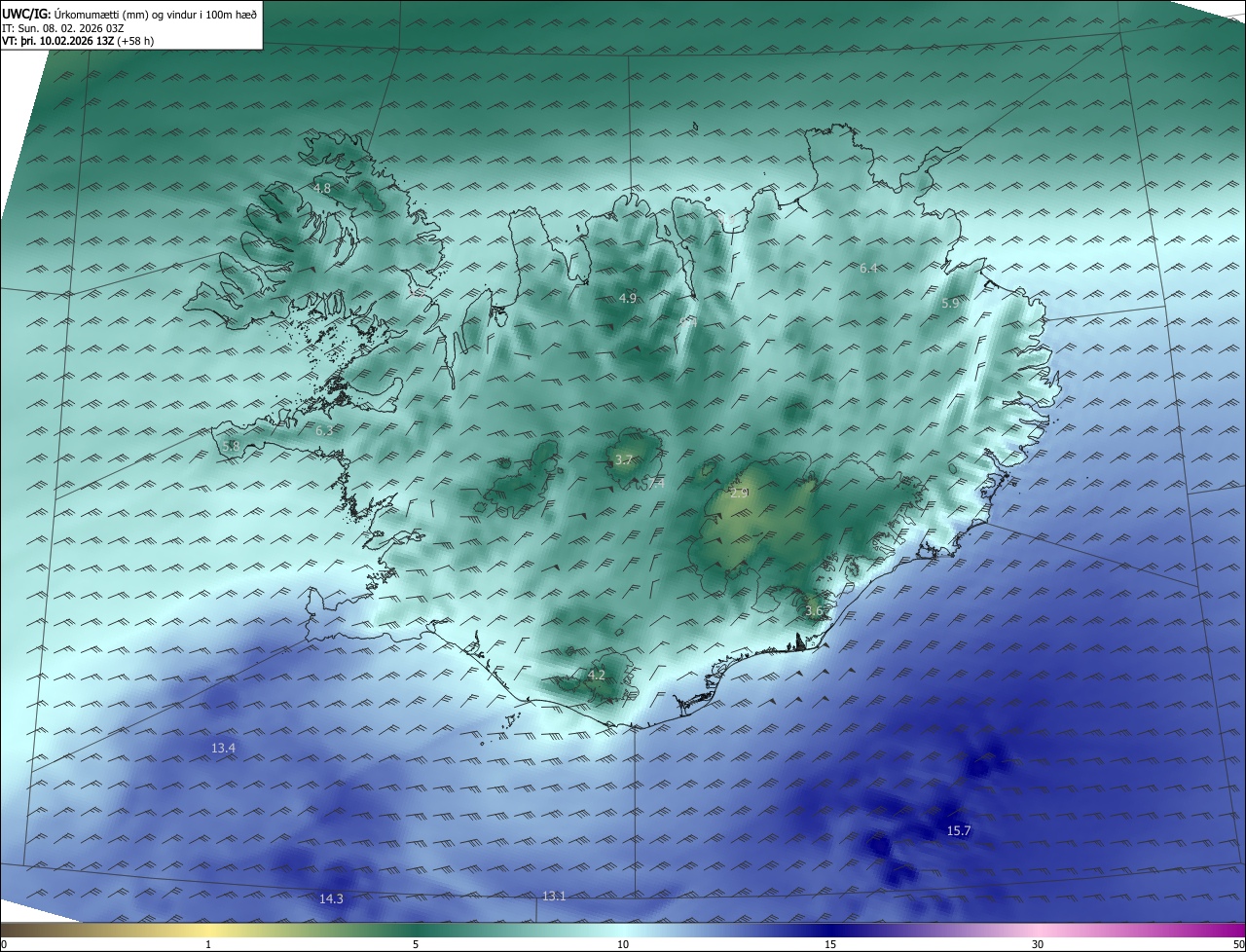Click the 30 tick on the color scale
The width and height of the screenshot is (1246, 952).
click(1038, 944)
